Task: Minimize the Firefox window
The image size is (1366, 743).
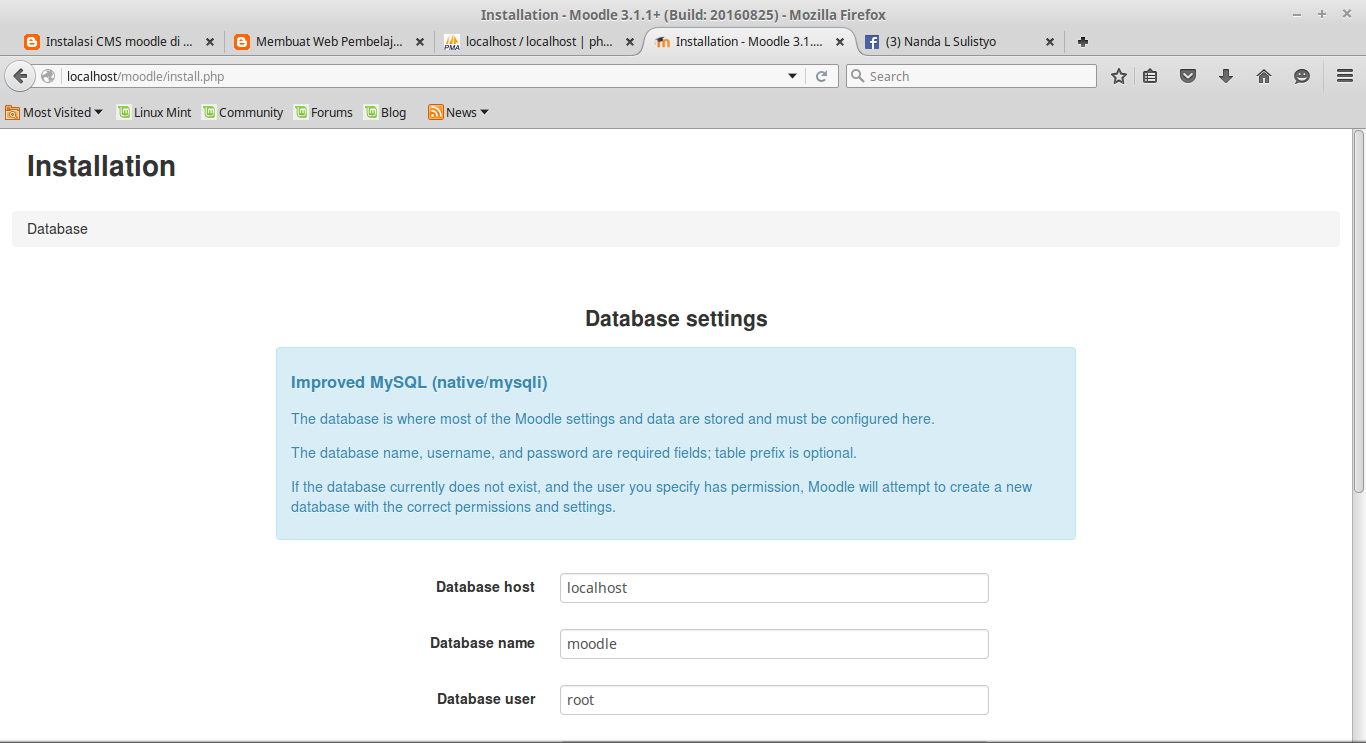Action: click(x=1297, y=14)
